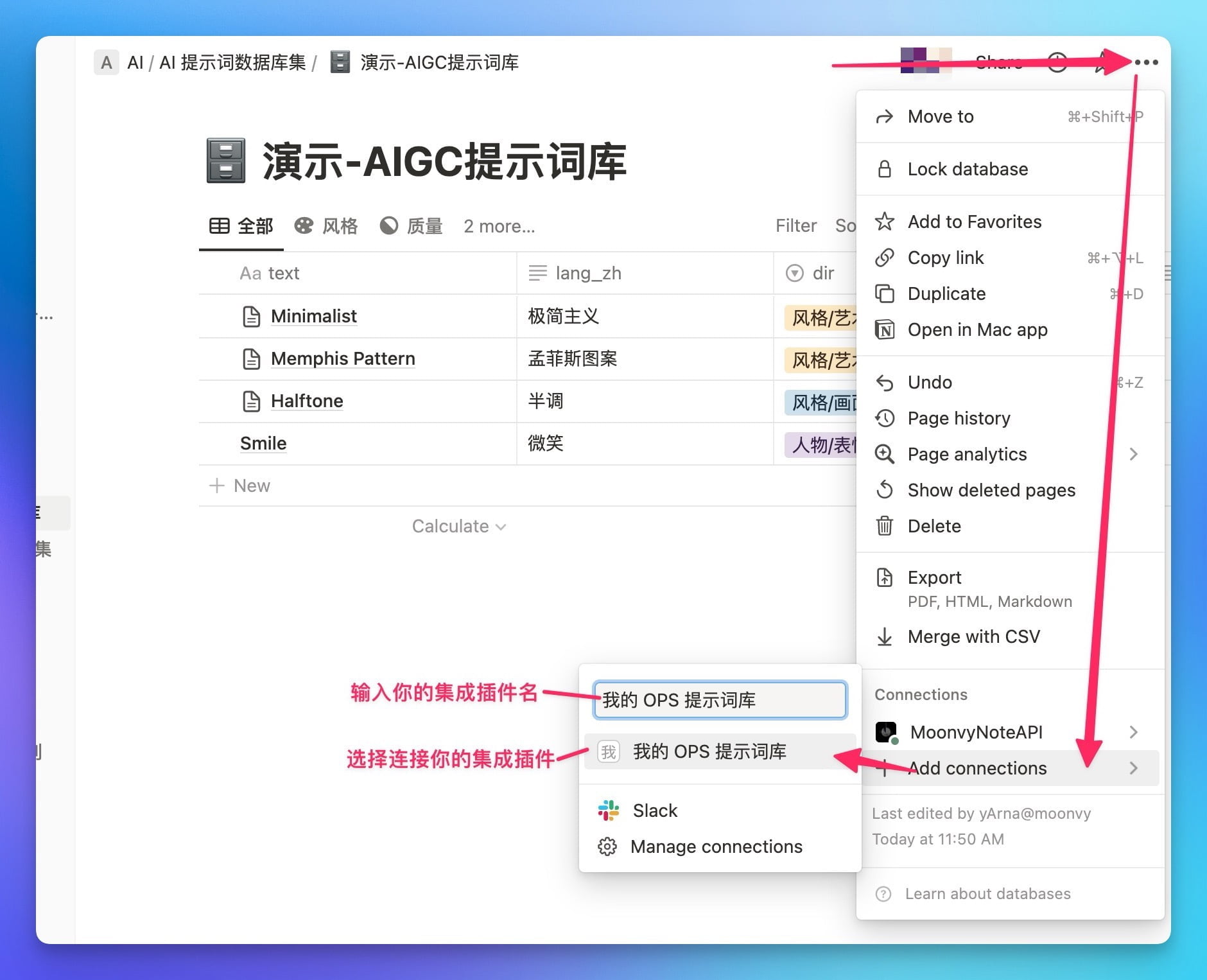Choose Duplicate from the menu
This screenshot has height=980, width=1207.
click(946, 293)
